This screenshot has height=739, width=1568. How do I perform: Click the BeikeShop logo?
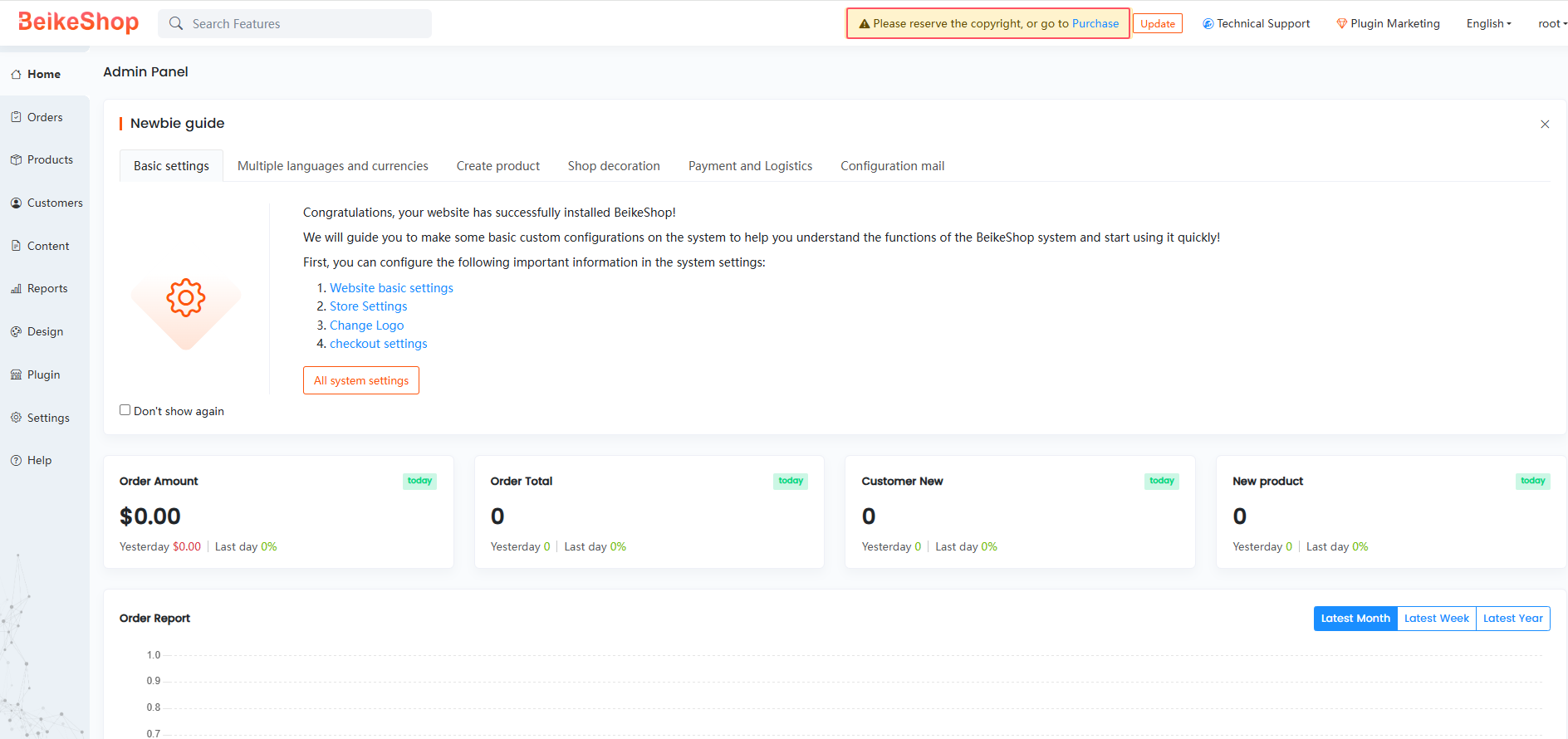[78, 22]
